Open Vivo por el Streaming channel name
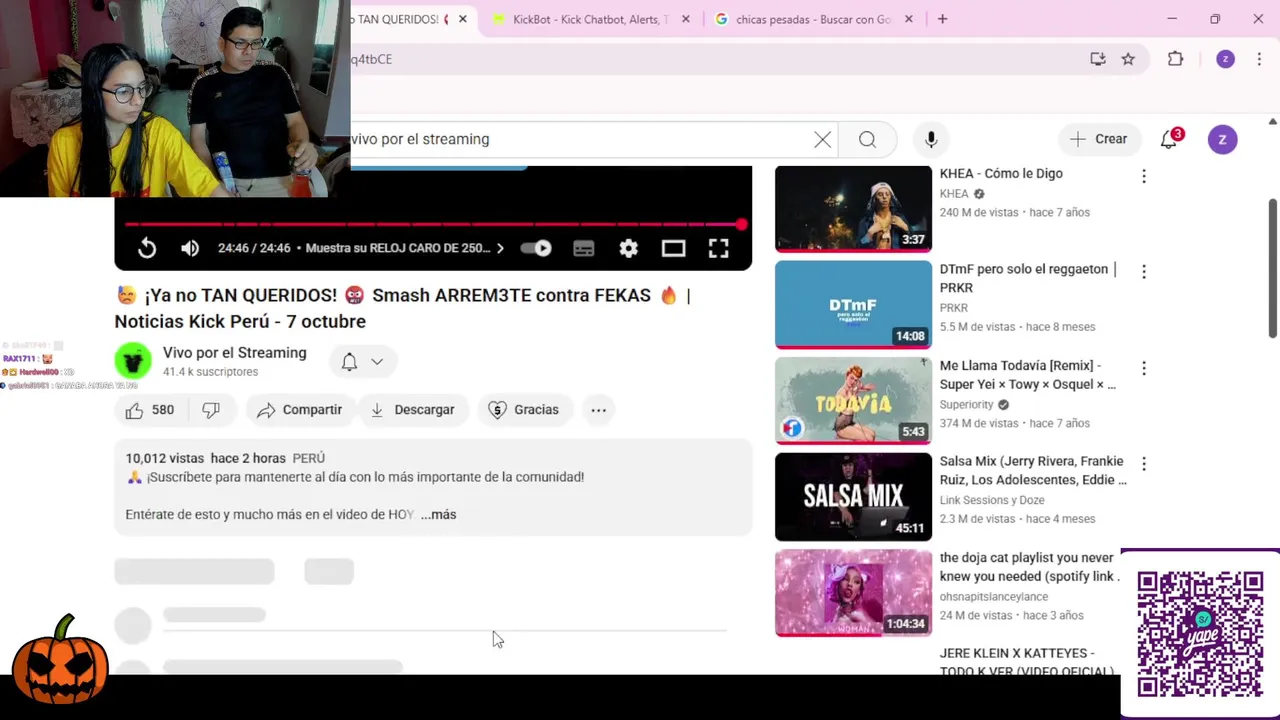This screenshot has height=720, width=1280. [x=235, y=353]
